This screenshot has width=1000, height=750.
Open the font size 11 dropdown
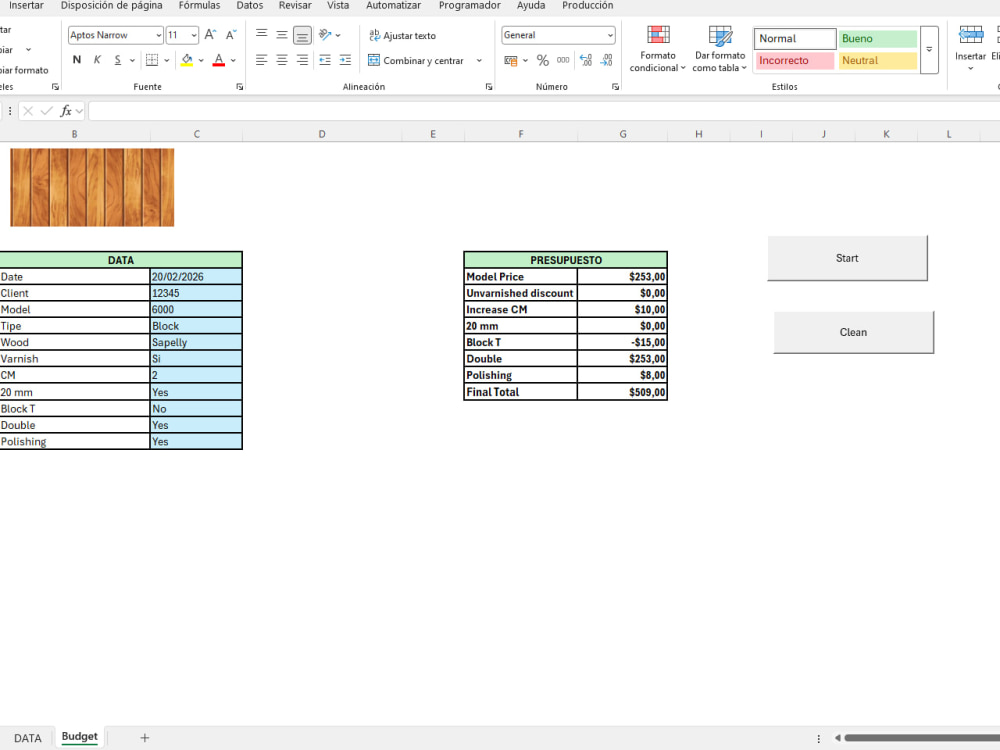coord(194,35)
